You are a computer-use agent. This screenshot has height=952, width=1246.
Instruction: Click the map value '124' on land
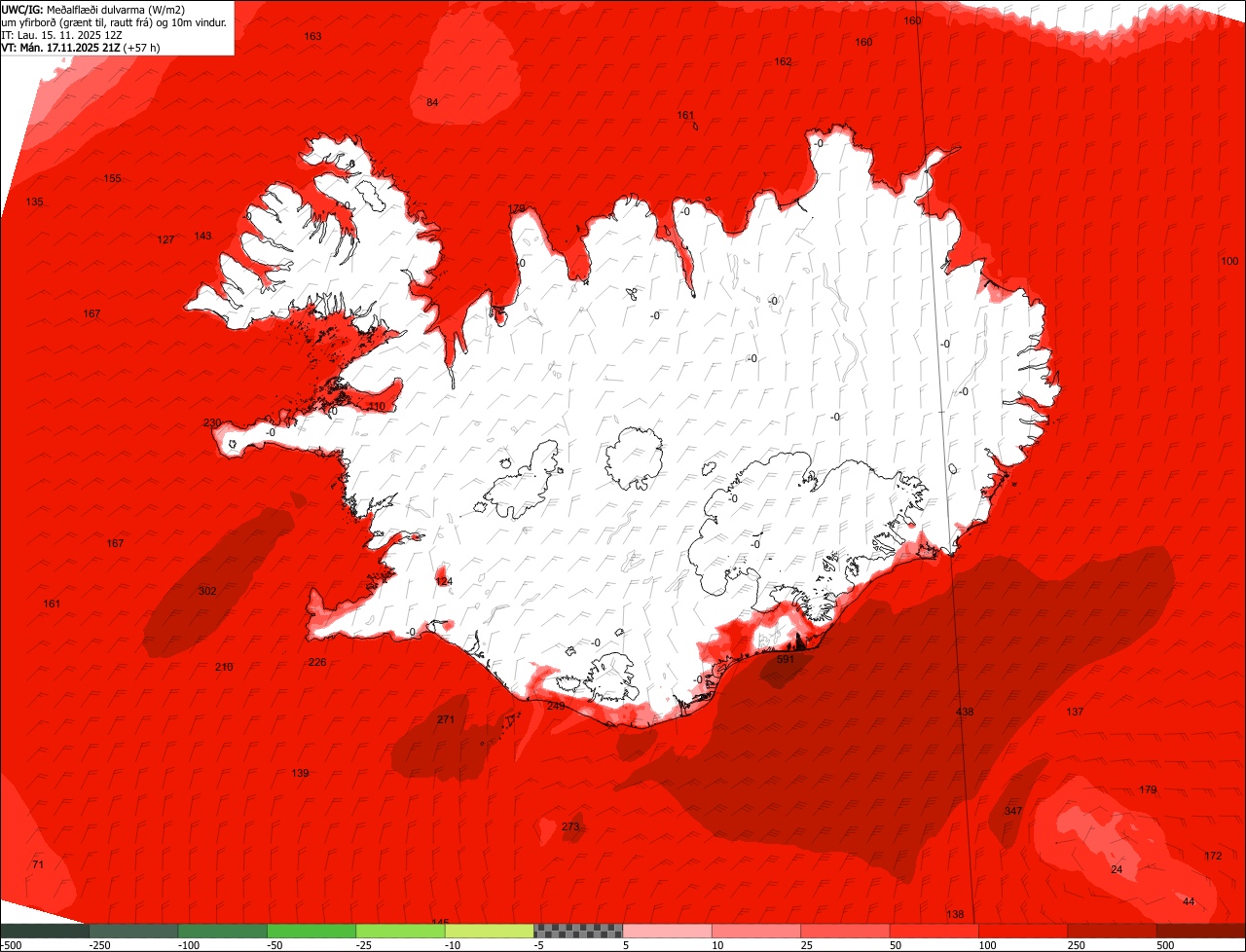coord(444,582)
